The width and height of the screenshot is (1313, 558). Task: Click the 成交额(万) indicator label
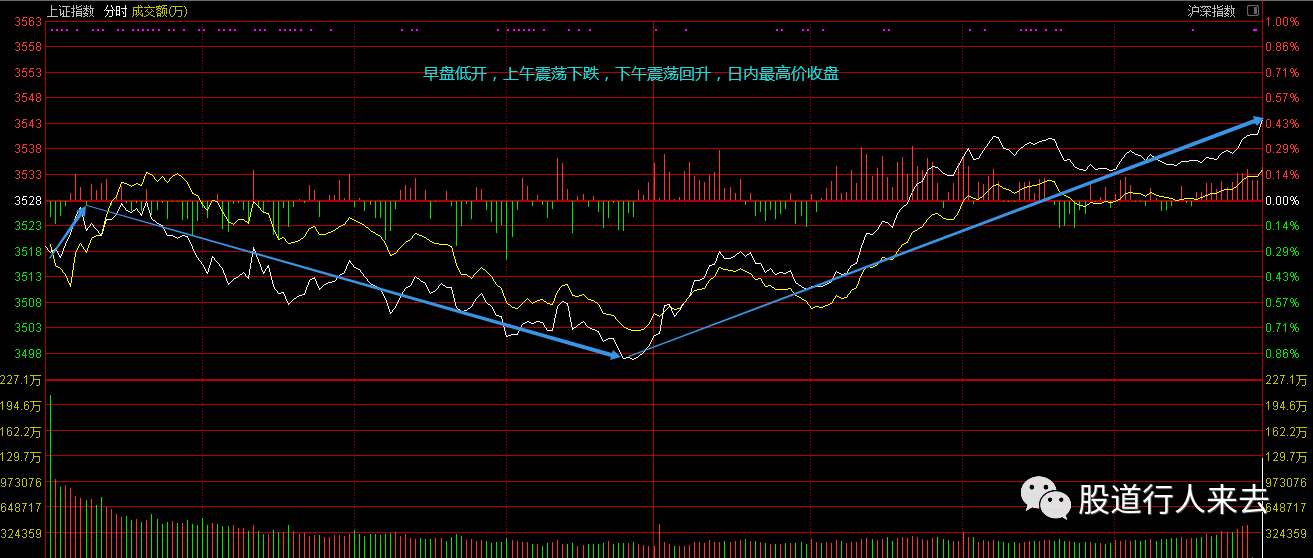[x=159, y=12]
